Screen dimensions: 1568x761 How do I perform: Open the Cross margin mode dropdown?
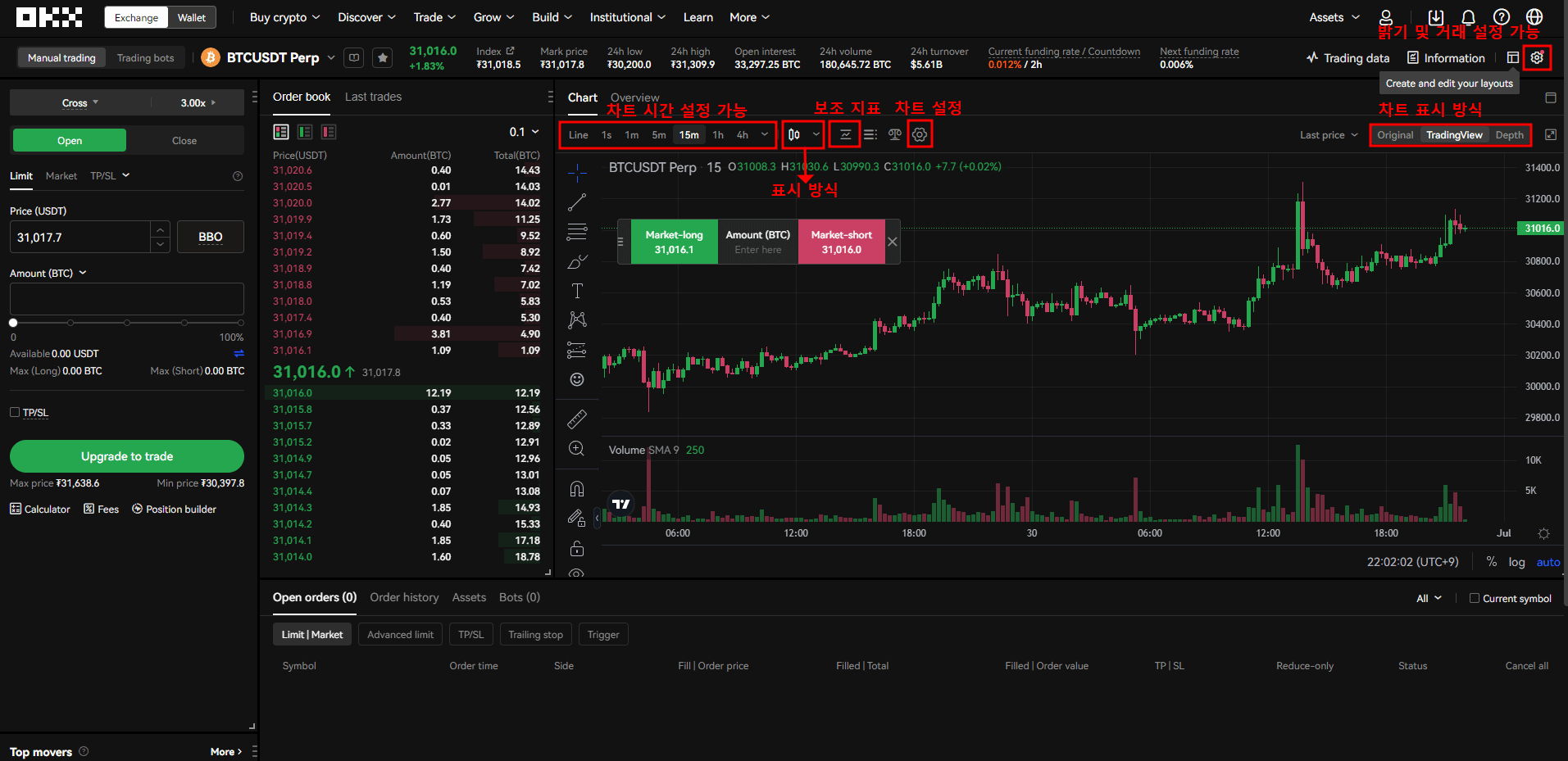(x=80, y=103)
